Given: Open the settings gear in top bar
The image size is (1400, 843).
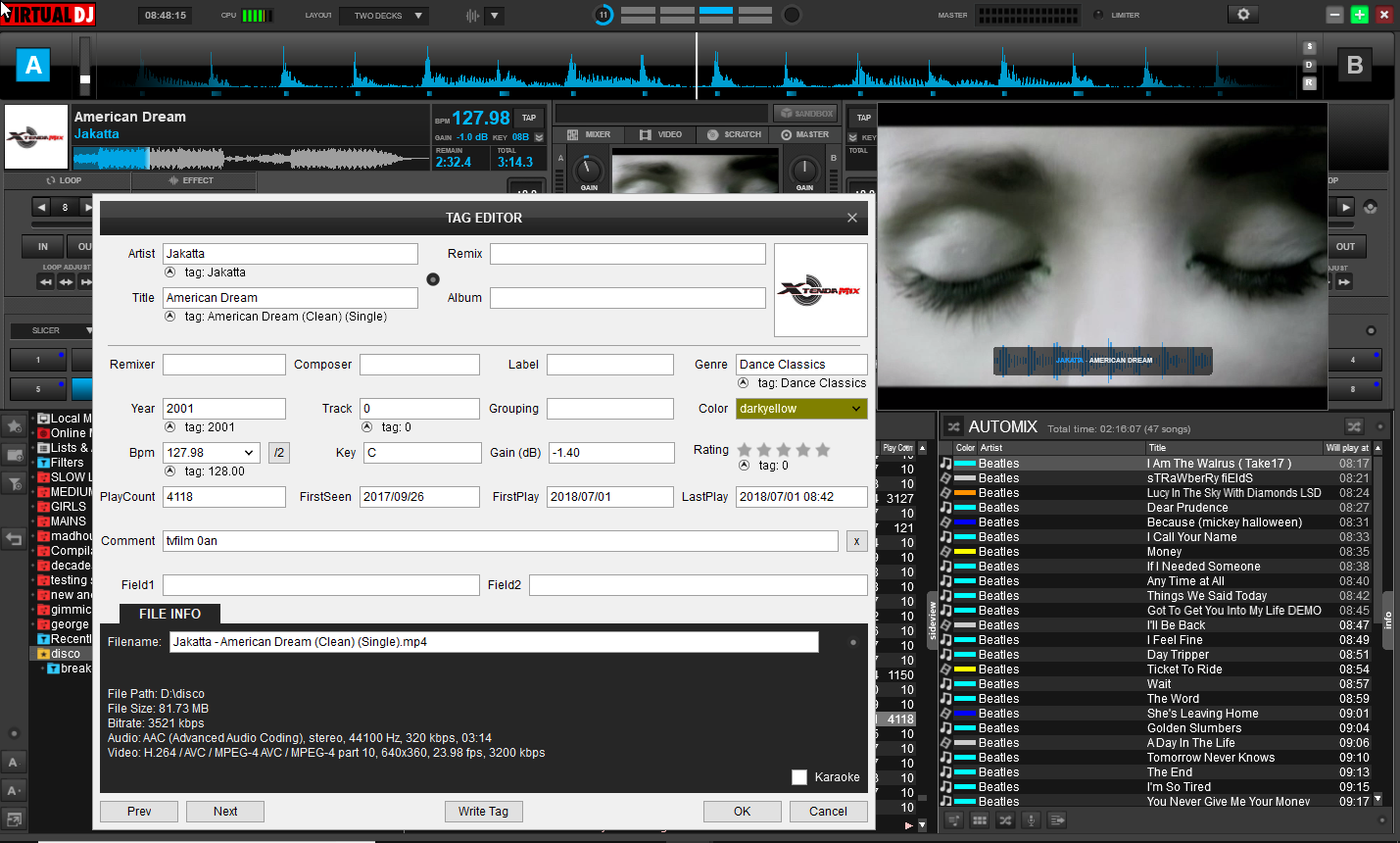Looking at the screenshot, I should [x=1243, y=15].
